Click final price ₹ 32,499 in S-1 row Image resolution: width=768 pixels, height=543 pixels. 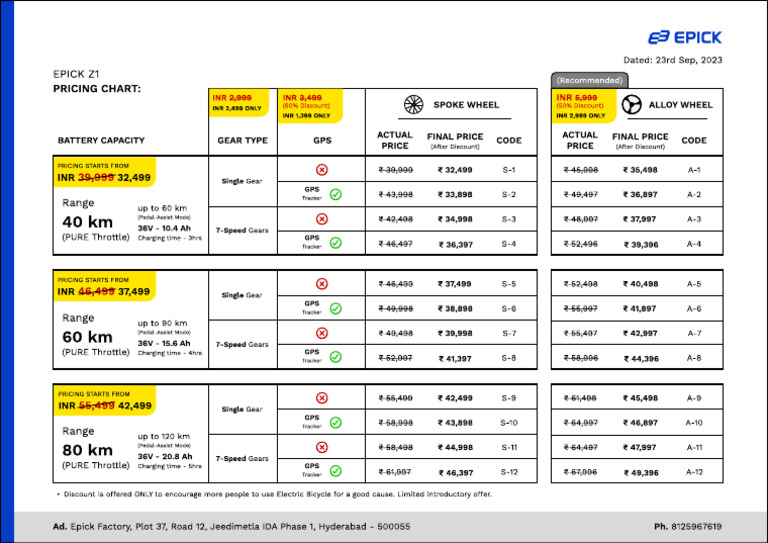[x=455, y=170]
